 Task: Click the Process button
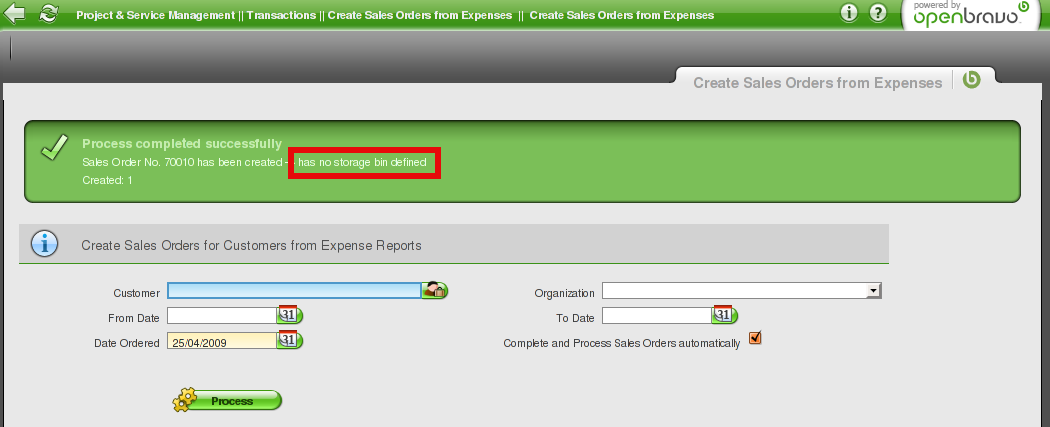pos(228,400)
